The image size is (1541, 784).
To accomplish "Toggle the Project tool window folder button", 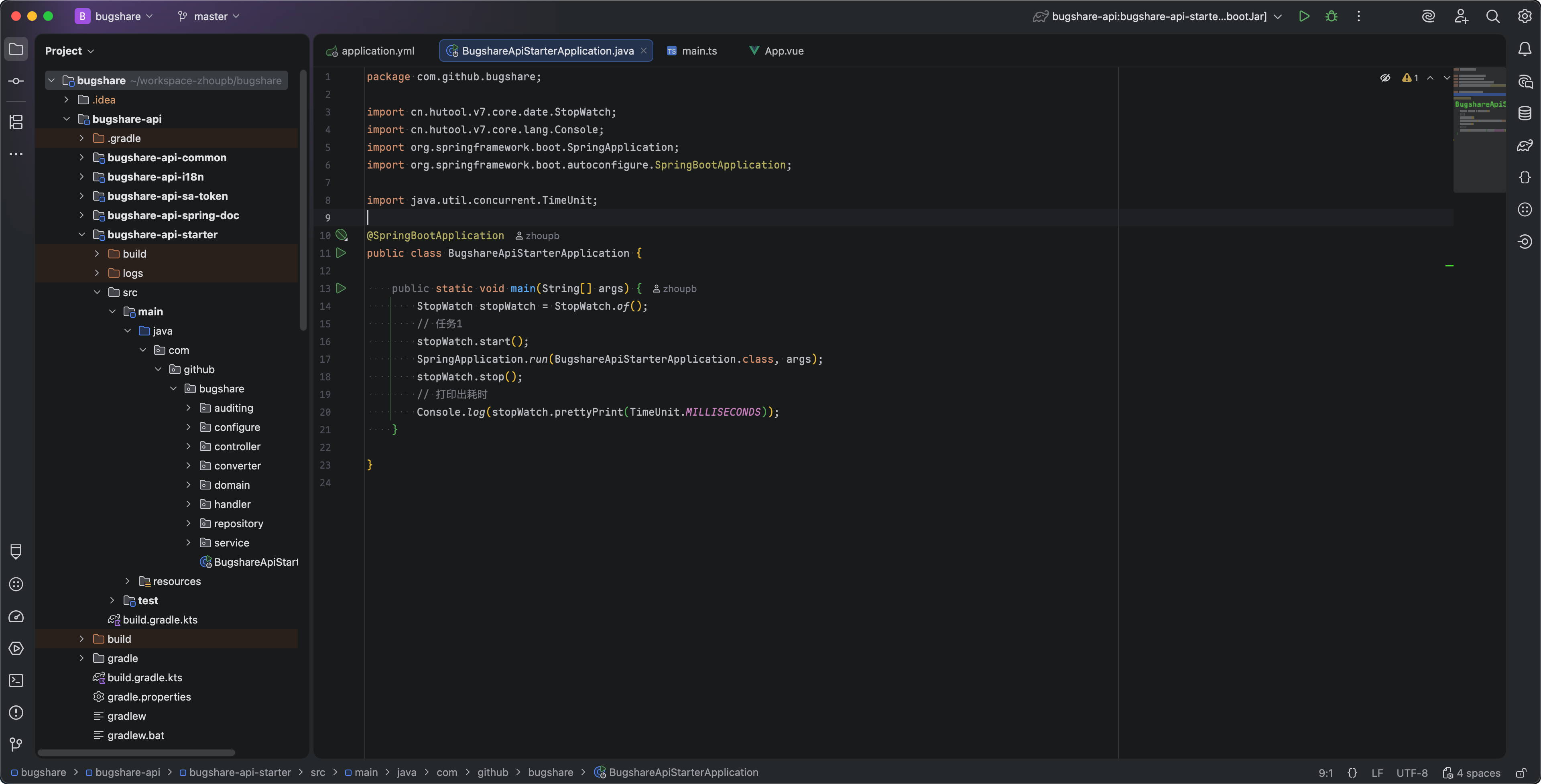I will 16,49.
